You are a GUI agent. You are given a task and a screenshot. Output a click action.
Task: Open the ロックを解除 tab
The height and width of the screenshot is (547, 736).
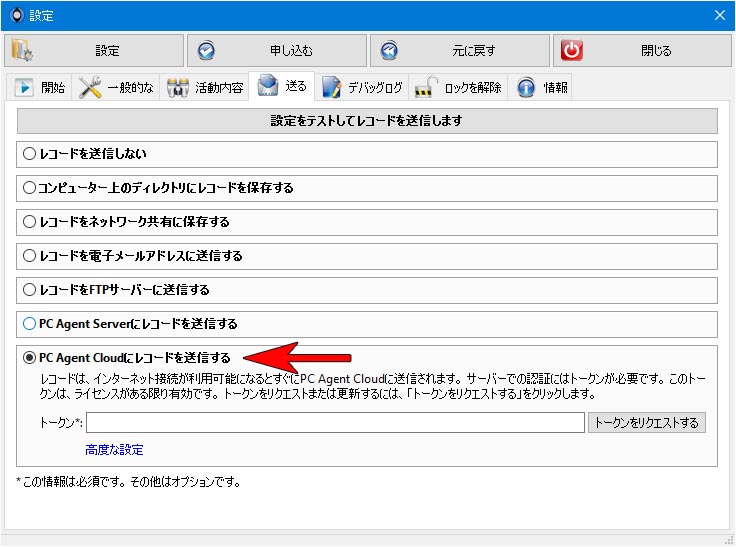[x=458, y=87]
